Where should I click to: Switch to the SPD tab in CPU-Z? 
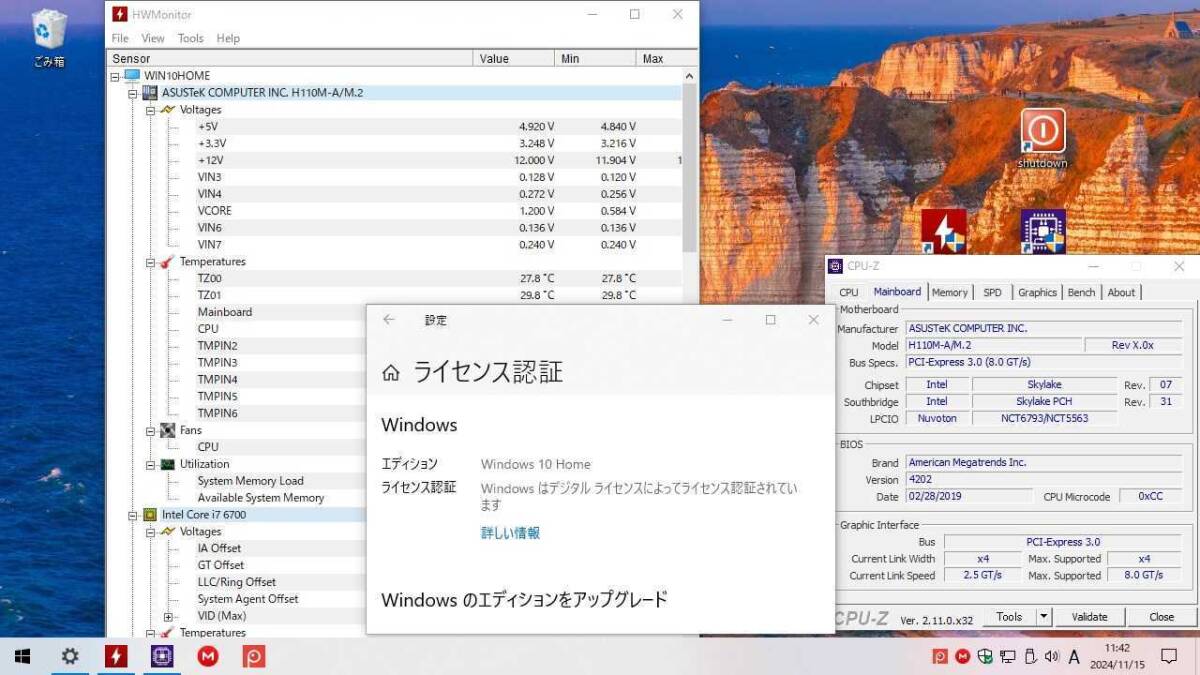992,293
